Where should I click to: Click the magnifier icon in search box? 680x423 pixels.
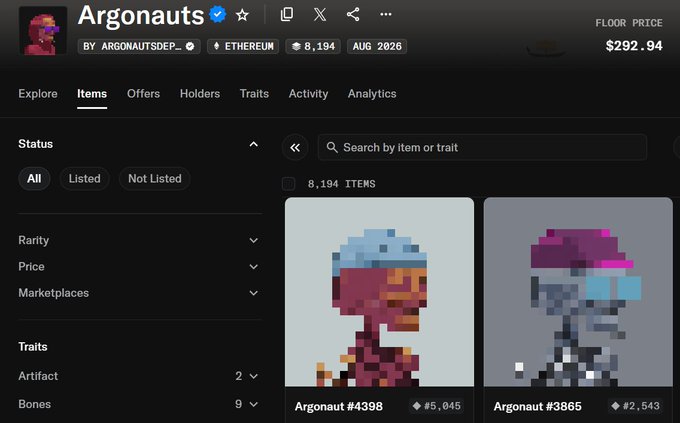click(x=332, y=148)
